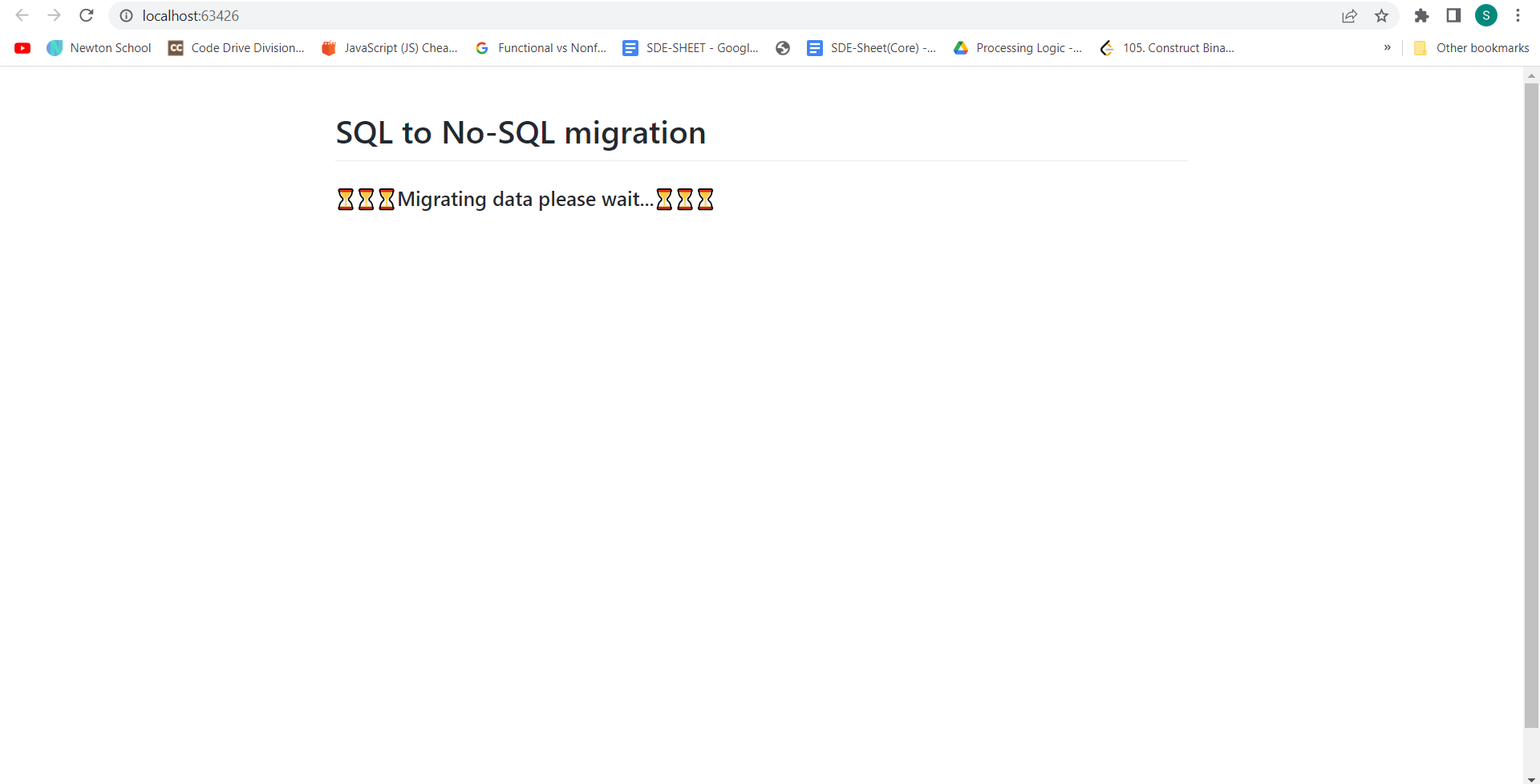Expand the overflow bookmarks chevron

(x=1387, y=47)
